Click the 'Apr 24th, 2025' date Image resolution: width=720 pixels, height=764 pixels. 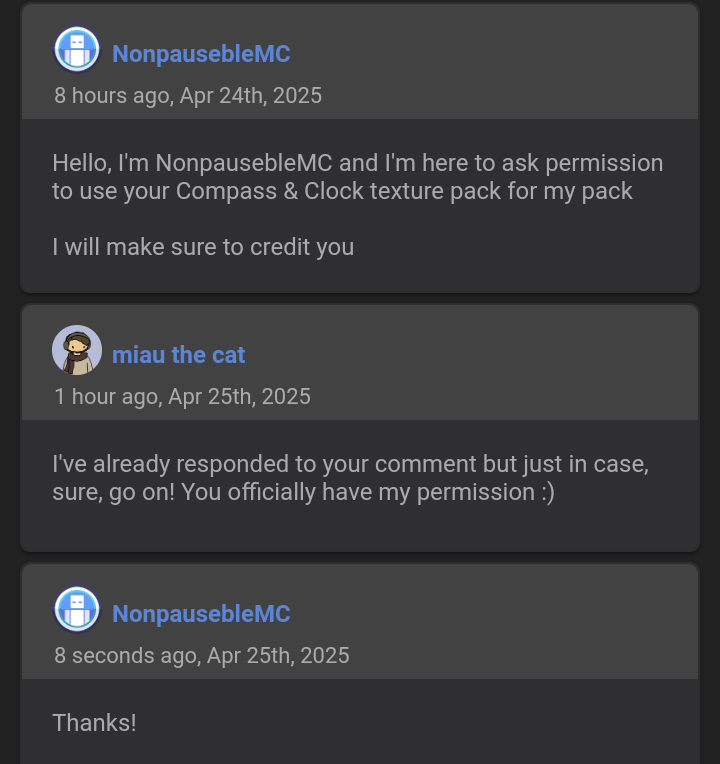(251, 96)
